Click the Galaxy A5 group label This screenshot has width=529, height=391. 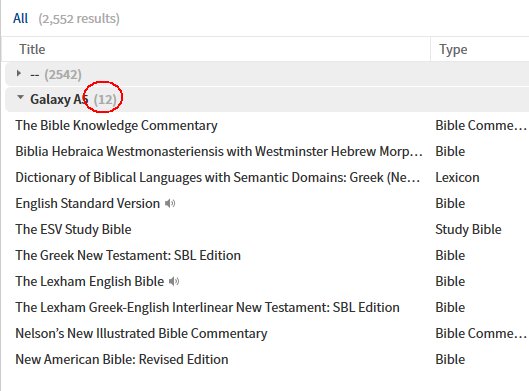tap(59, 100)
